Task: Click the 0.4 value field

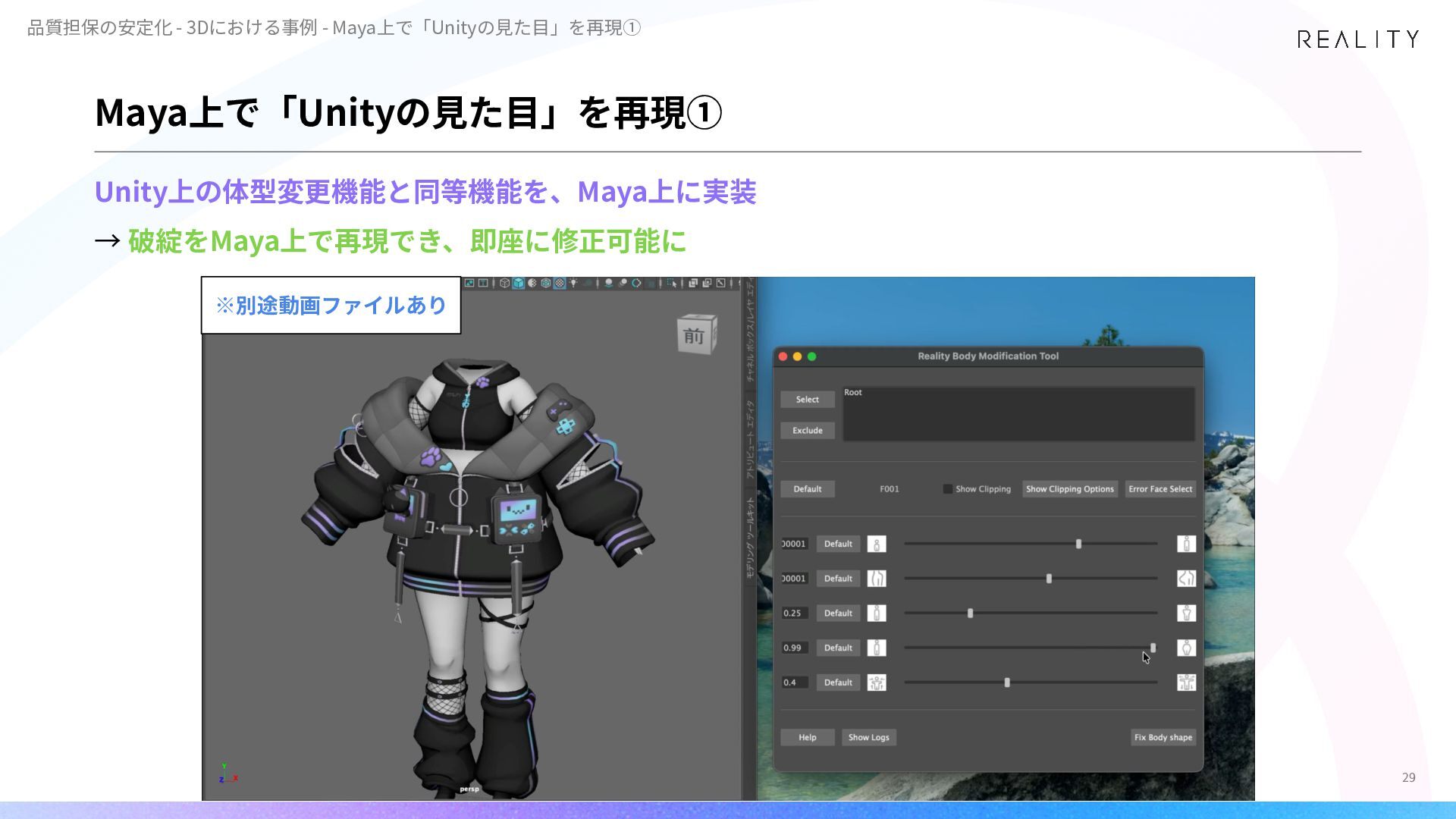Action: point(795,683)
